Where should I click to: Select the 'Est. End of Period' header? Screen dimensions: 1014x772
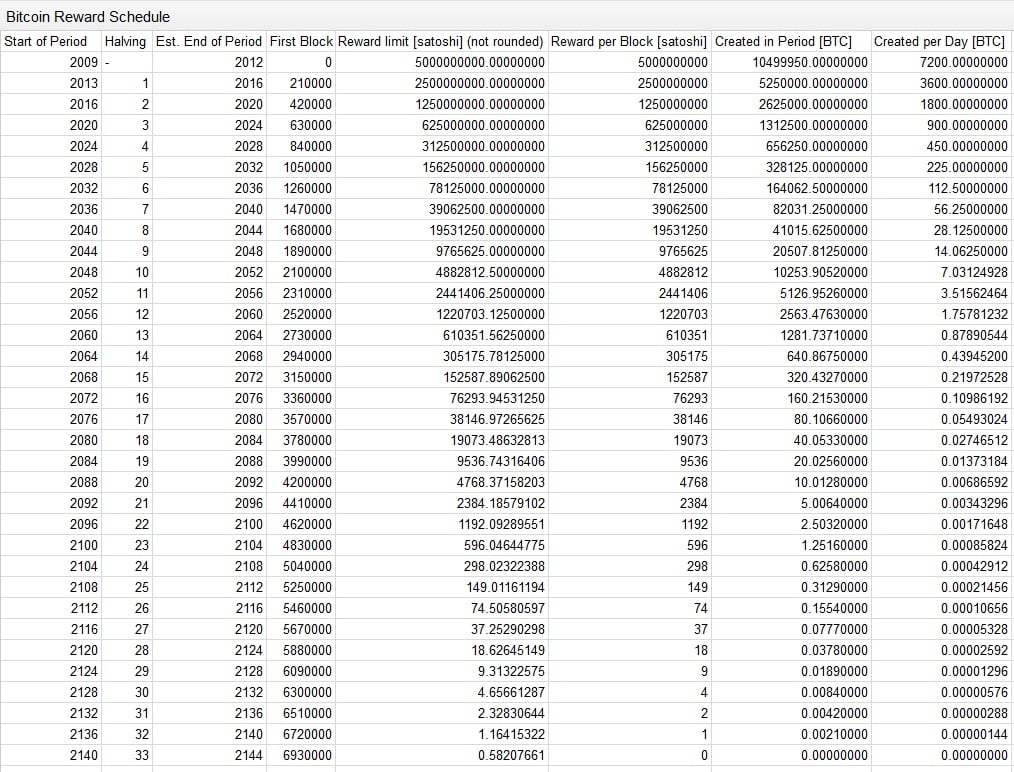[209, 41]
